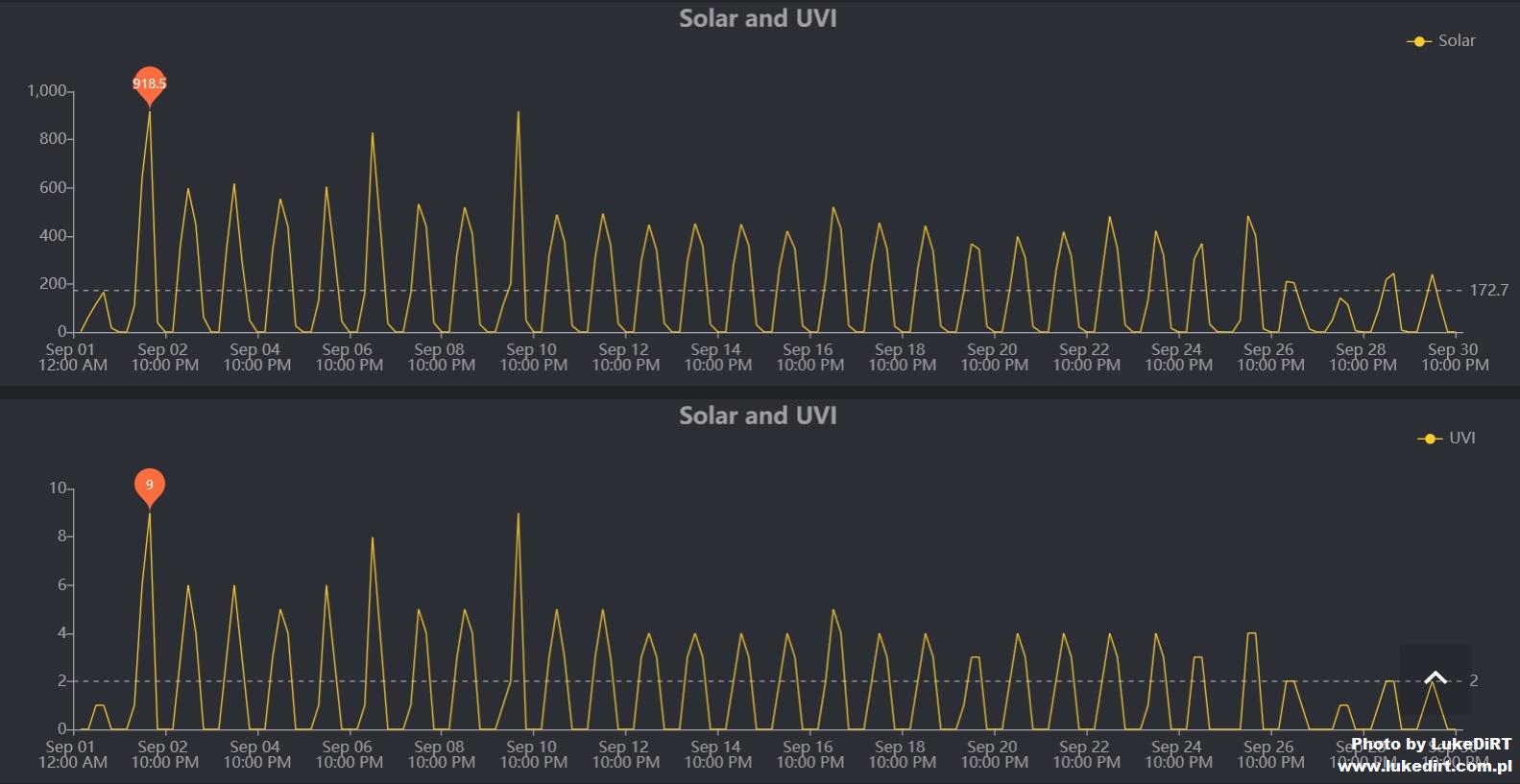Open the www.lukedirt.com.pl watermark link
The height and width of the screenshot is (784, 1520).
[x=1424, y=766]
